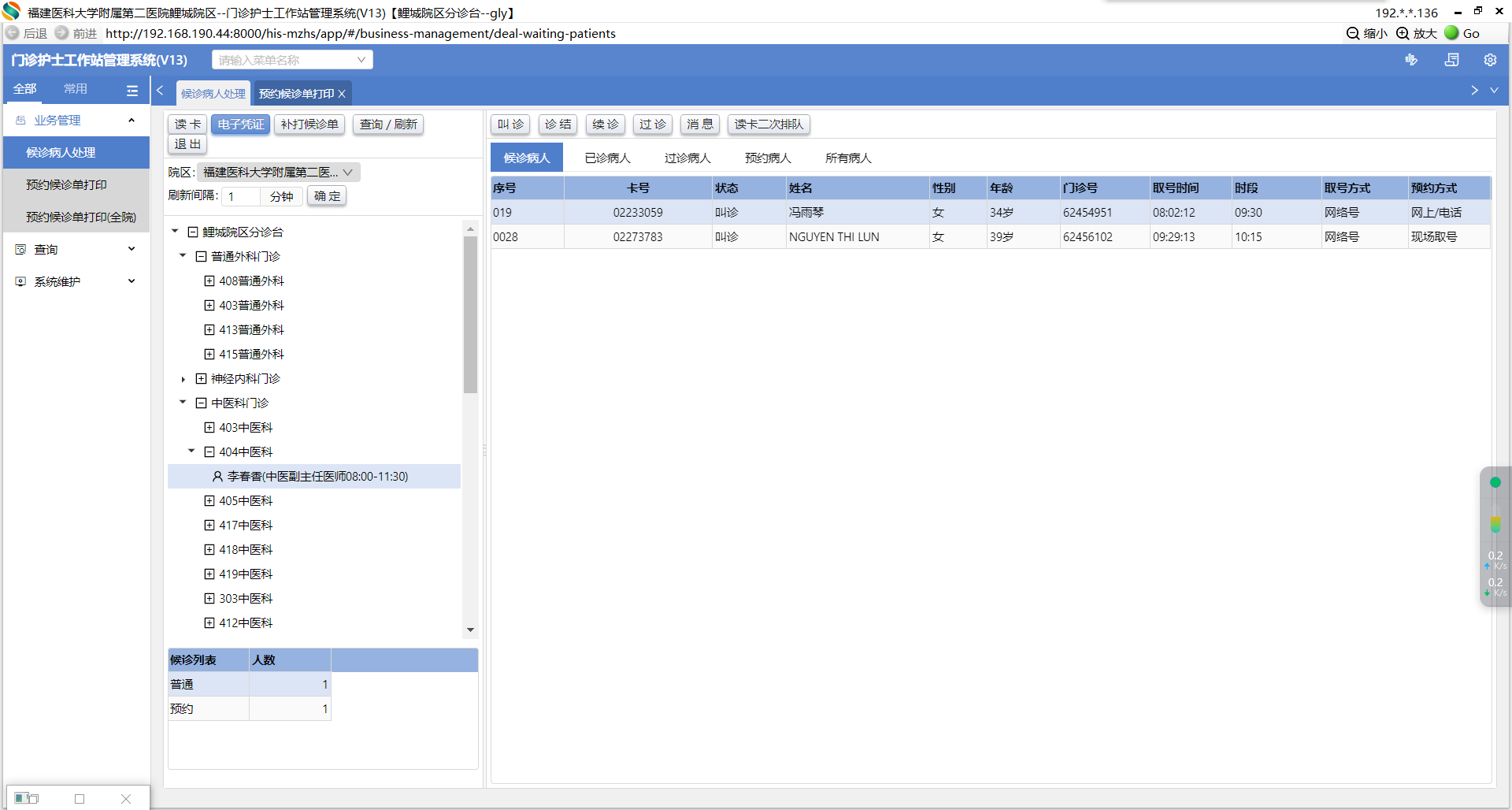Click the department tree scrollbar thumb

[471, 314]
